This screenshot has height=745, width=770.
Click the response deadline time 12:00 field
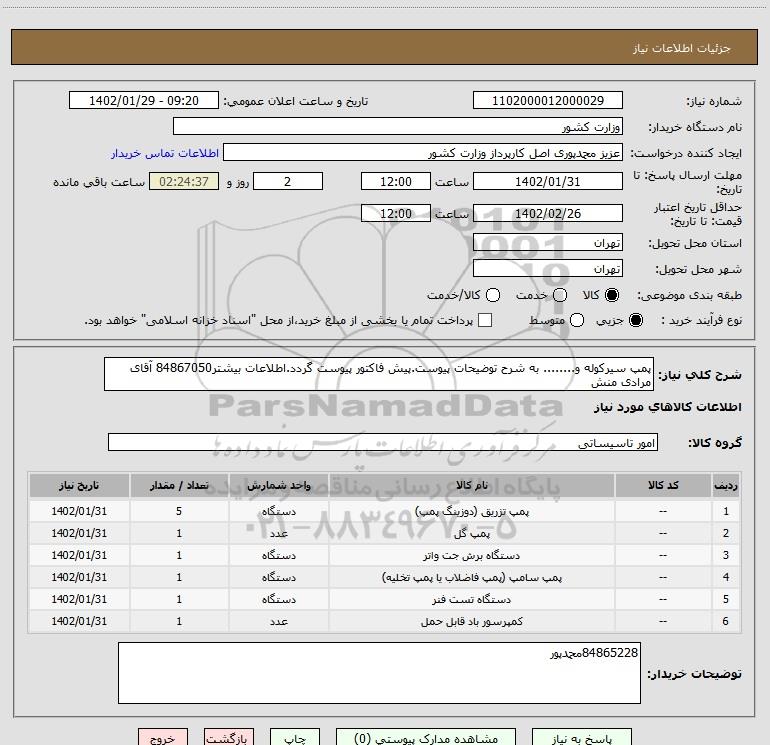click(x=396, y=181)
